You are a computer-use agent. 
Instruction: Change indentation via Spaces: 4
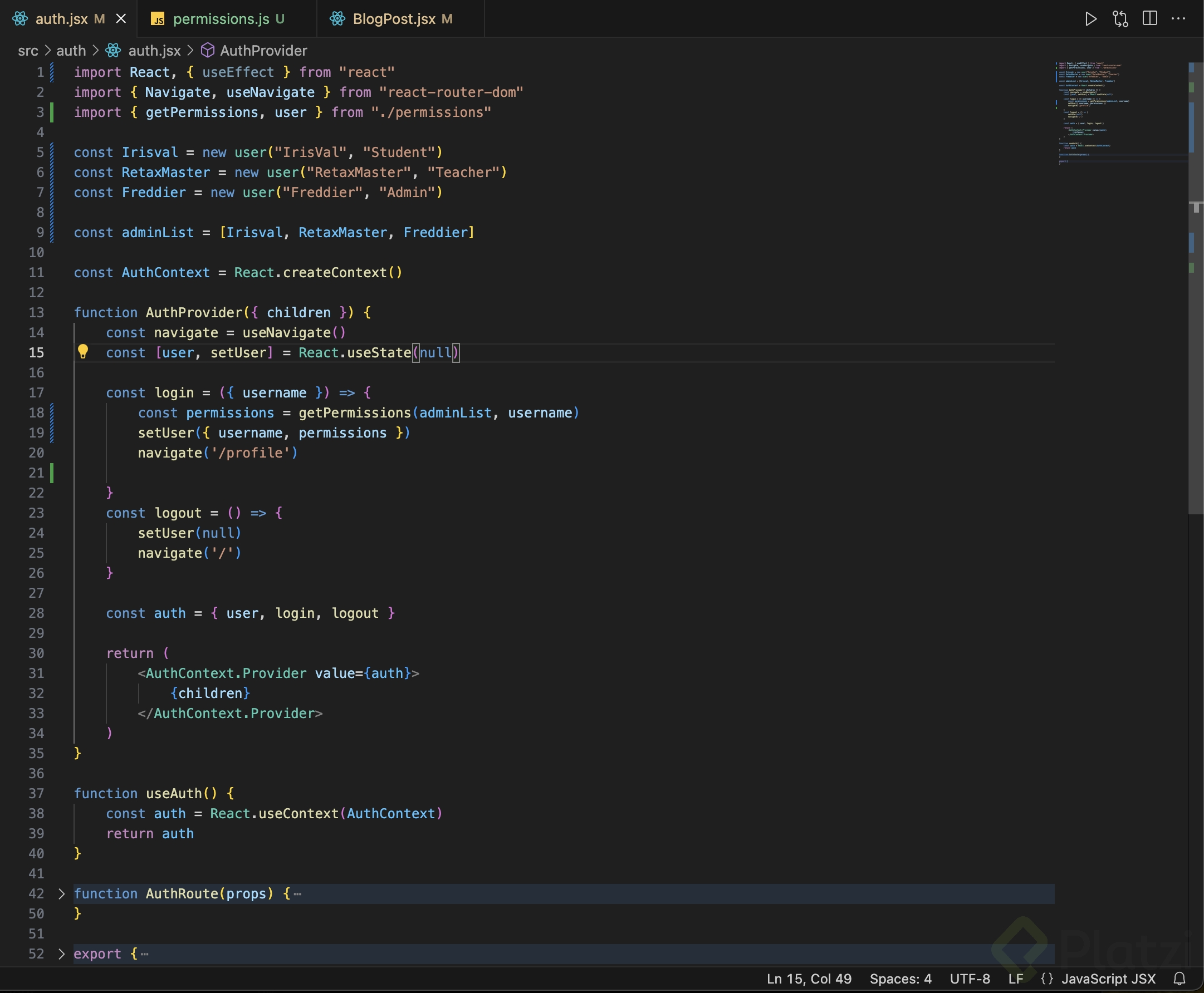pyautogui.click(x=900, y=979)
